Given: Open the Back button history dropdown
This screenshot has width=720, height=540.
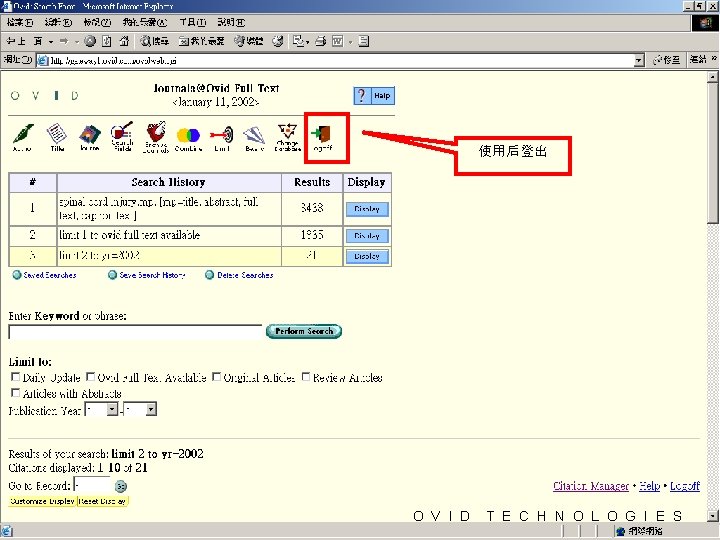Looking at the screenshot, I should [x=51, y=42].
